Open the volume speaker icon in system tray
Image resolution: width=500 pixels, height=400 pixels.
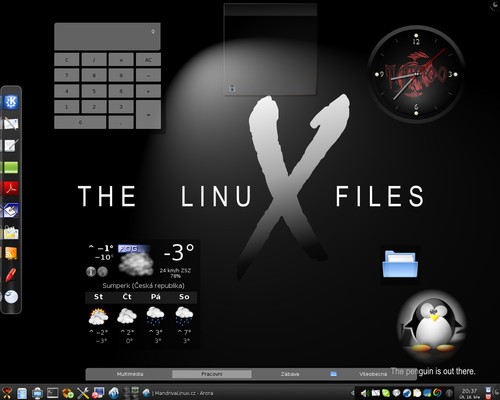click(x=365, y=393)
